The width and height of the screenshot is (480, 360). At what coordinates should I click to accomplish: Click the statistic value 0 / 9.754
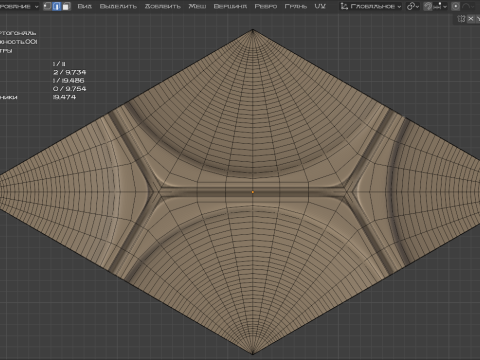70,89
